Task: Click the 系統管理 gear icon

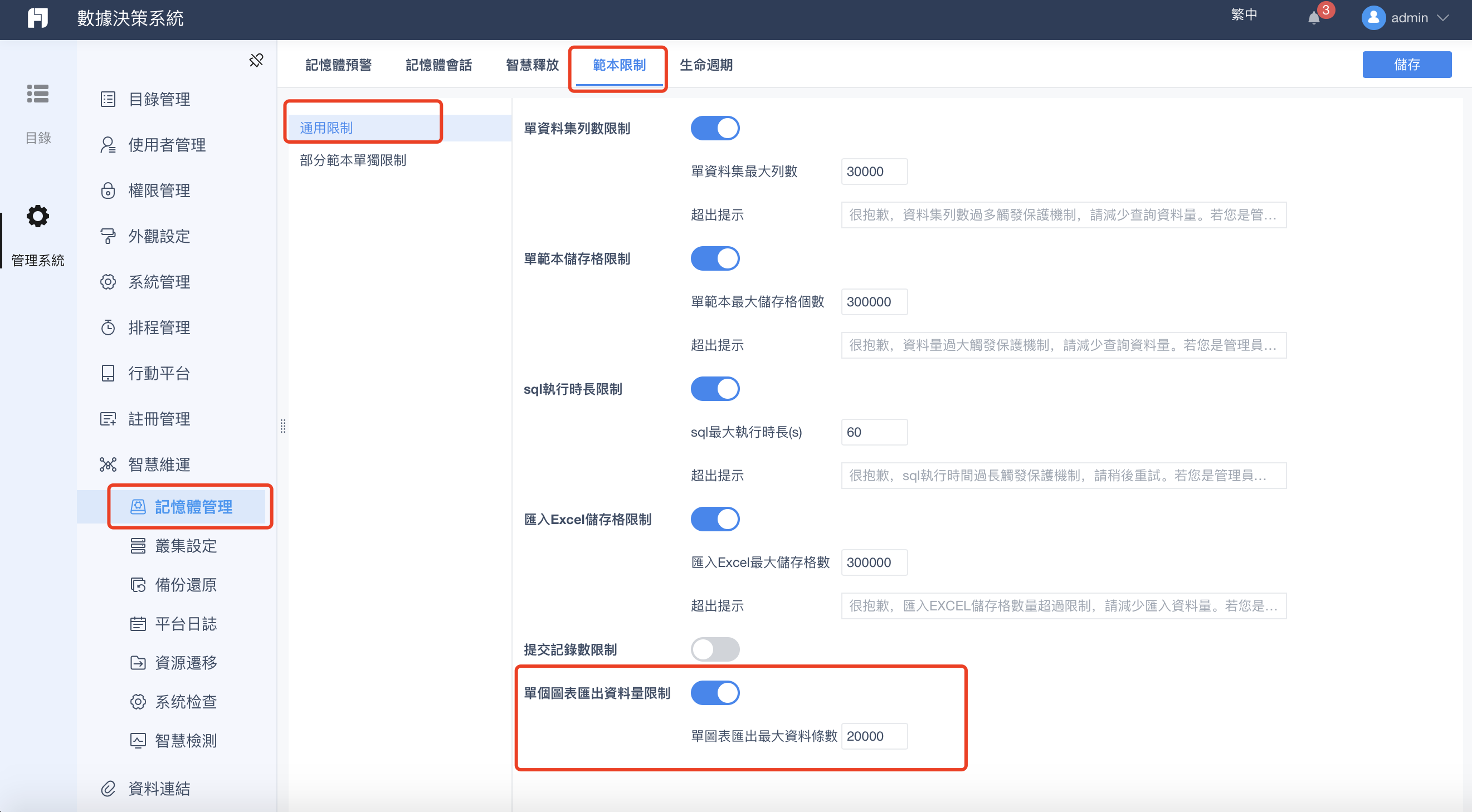Action: (x=108, y=281)
